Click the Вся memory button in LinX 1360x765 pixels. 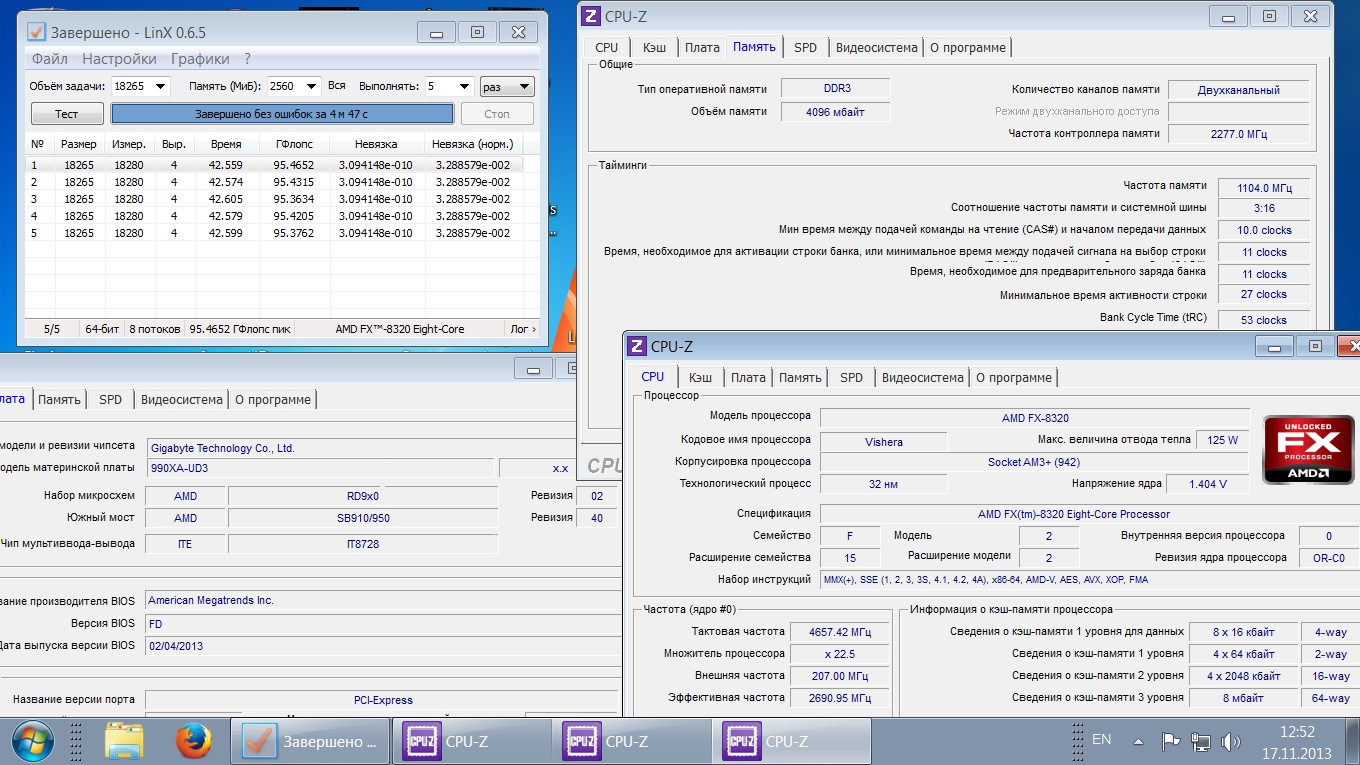336,86
